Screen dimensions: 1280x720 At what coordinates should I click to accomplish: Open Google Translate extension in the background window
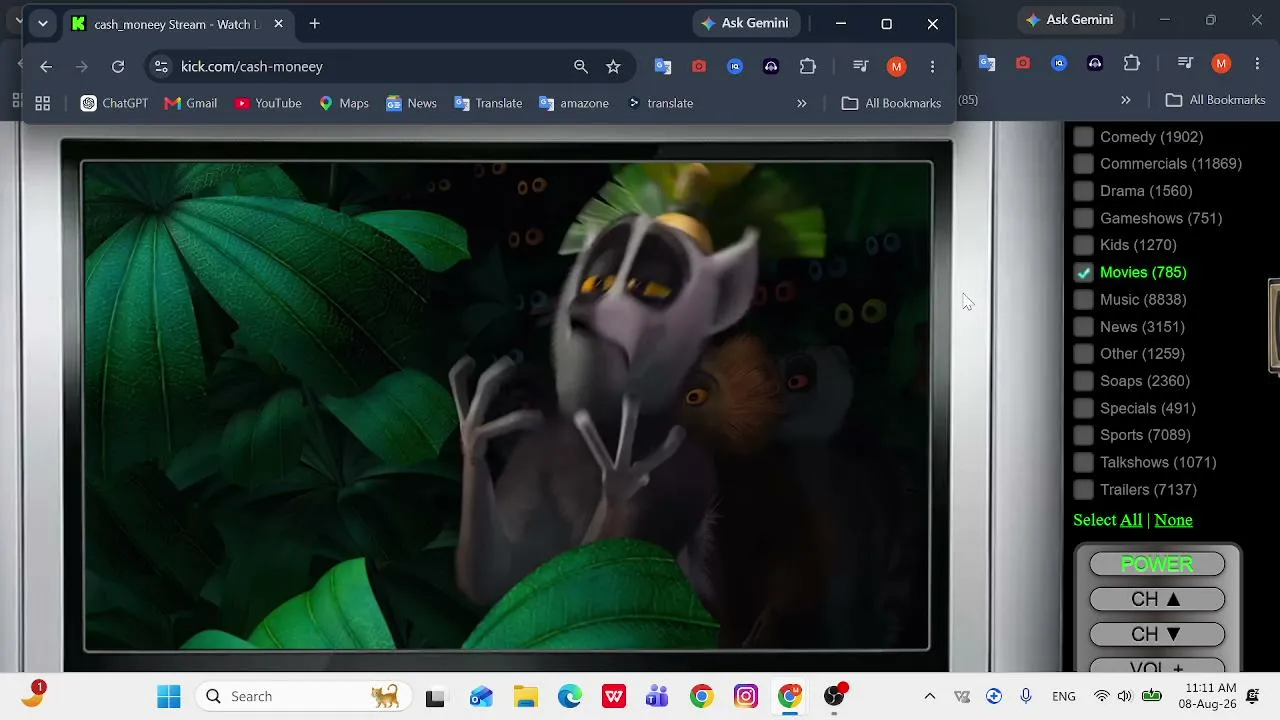987,63
